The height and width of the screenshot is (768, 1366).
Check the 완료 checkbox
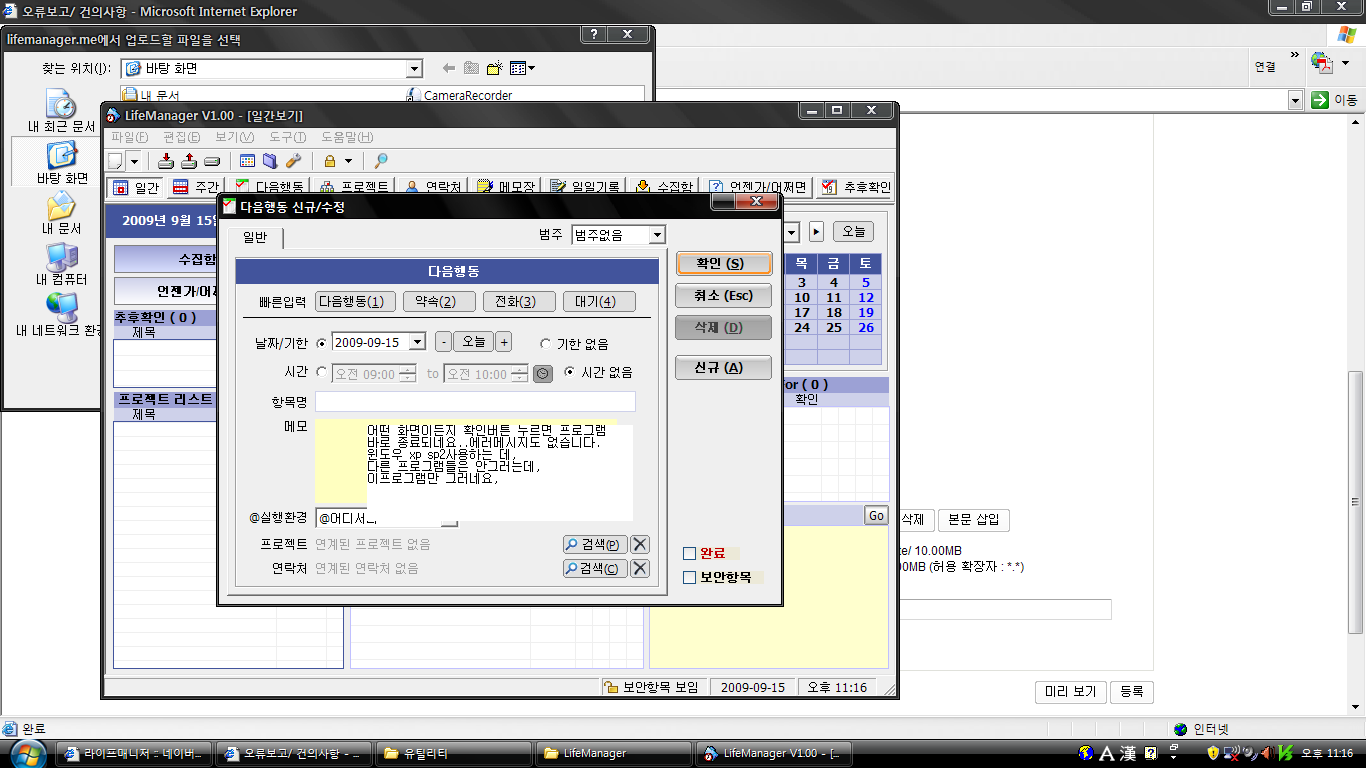coord(689,553)
